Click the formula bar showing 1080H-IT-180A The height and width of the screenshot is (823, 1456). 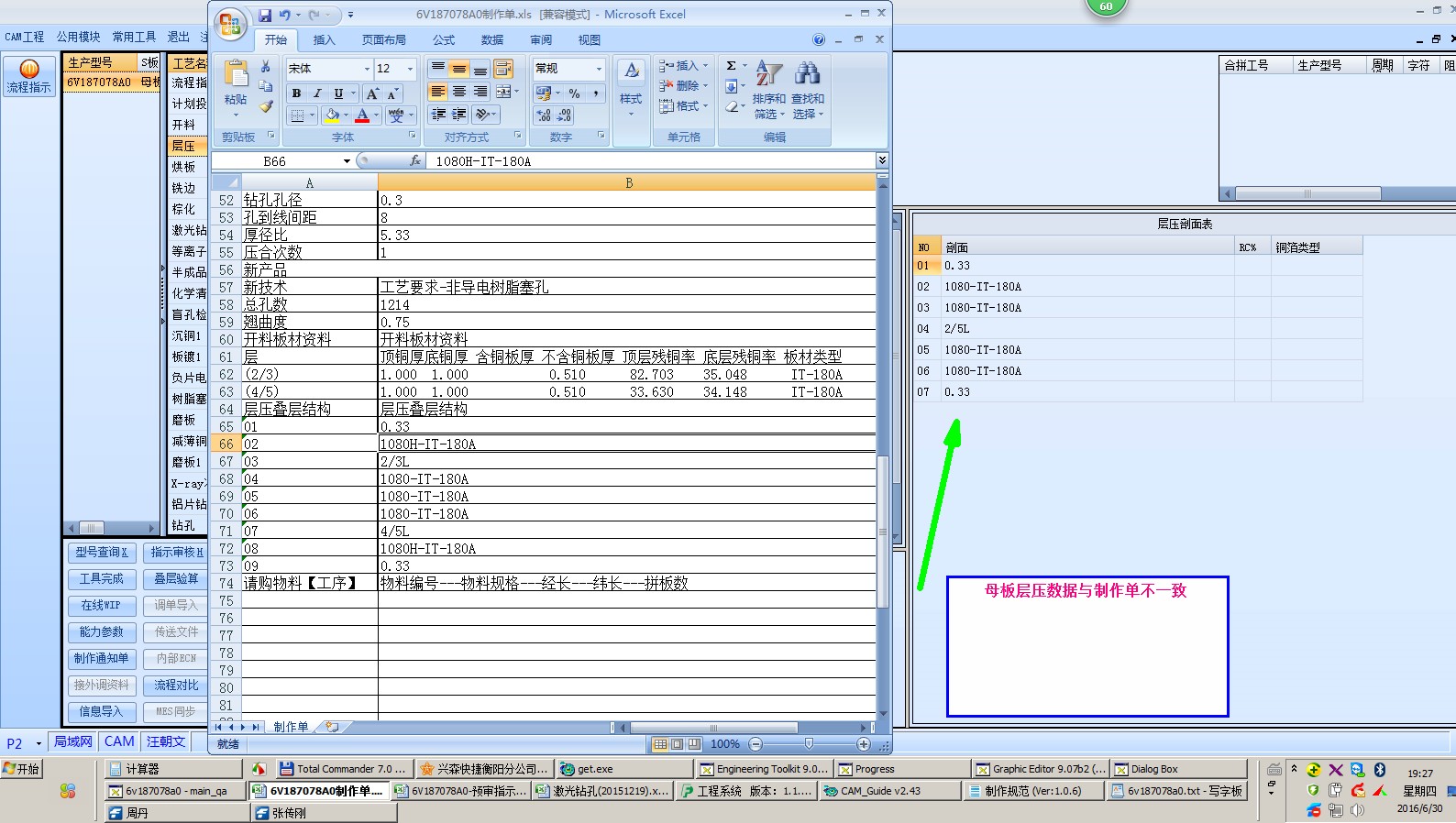[652, 161]
